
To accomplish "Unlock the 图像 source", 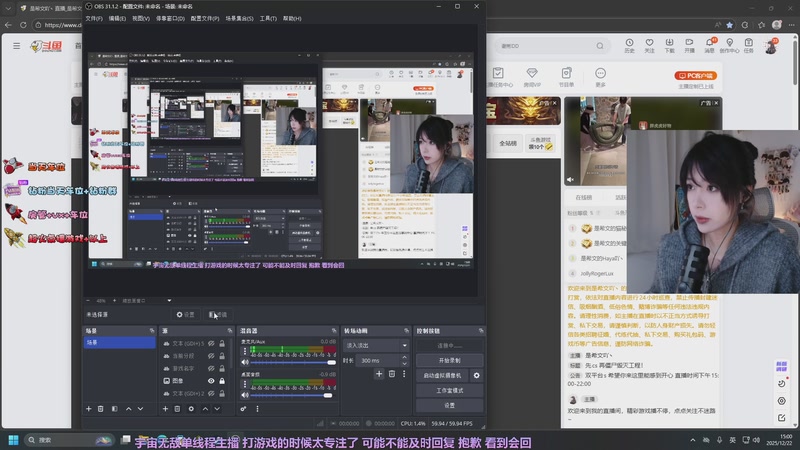I will (222, 381).
